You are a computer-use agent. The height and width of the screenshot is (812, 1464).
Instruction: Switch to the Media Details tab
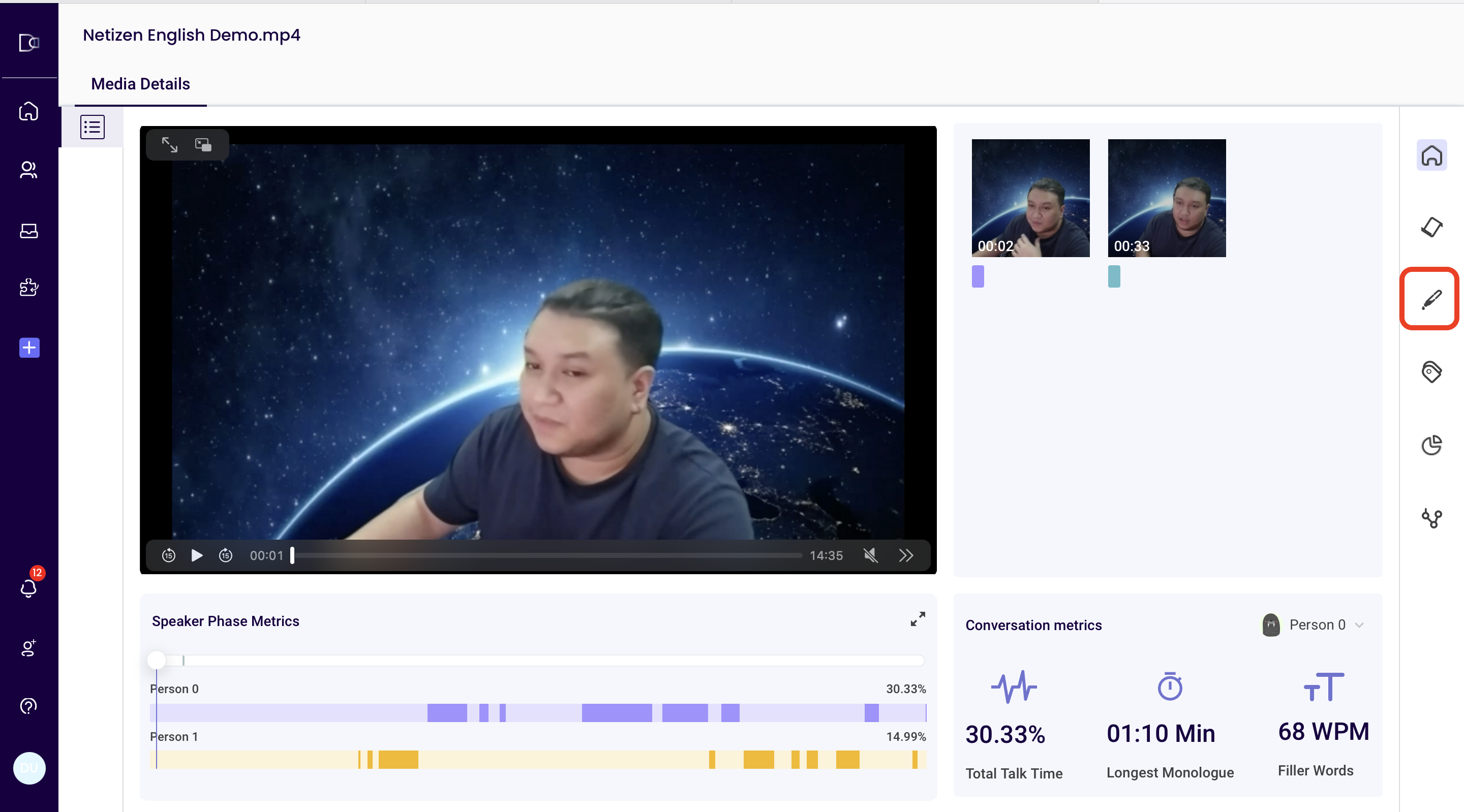[x=140, y=83]
